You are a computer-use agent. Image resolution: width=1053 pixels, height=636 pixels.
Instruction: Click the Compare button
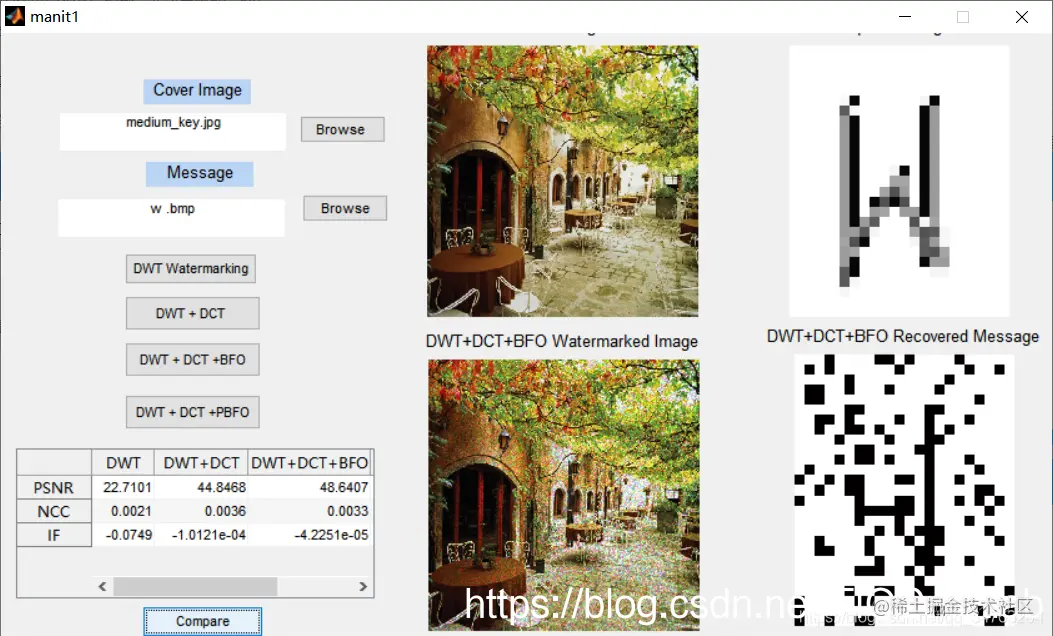[x=203, y=621]
